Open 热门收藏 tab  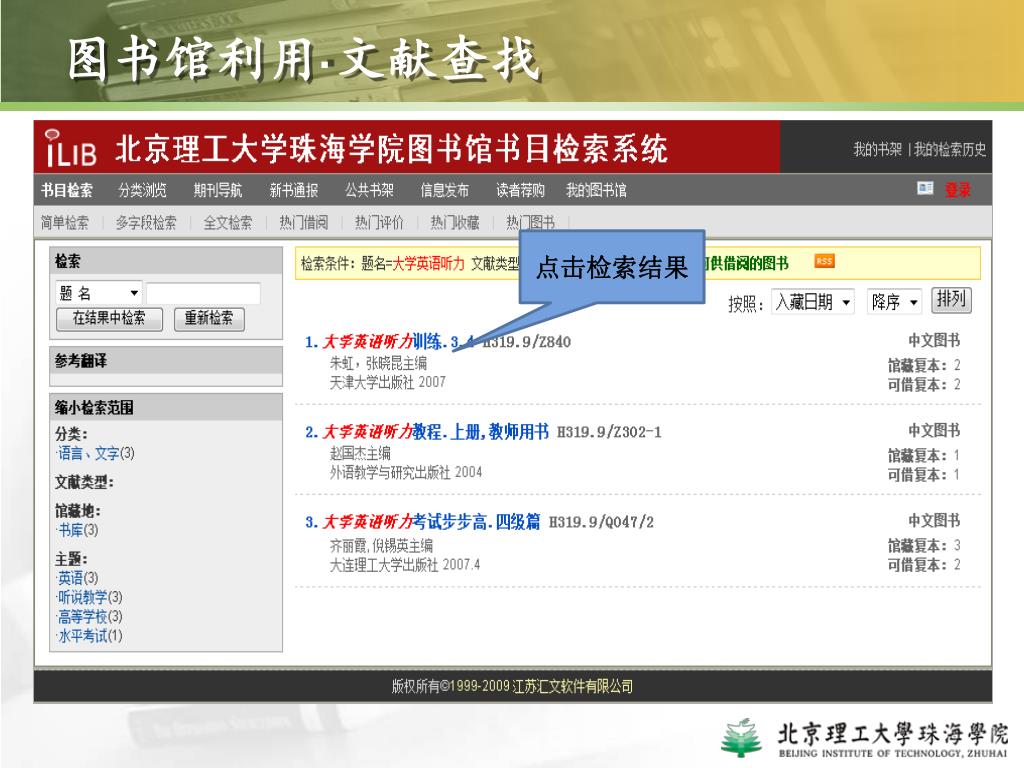click(x=455, y=223)
